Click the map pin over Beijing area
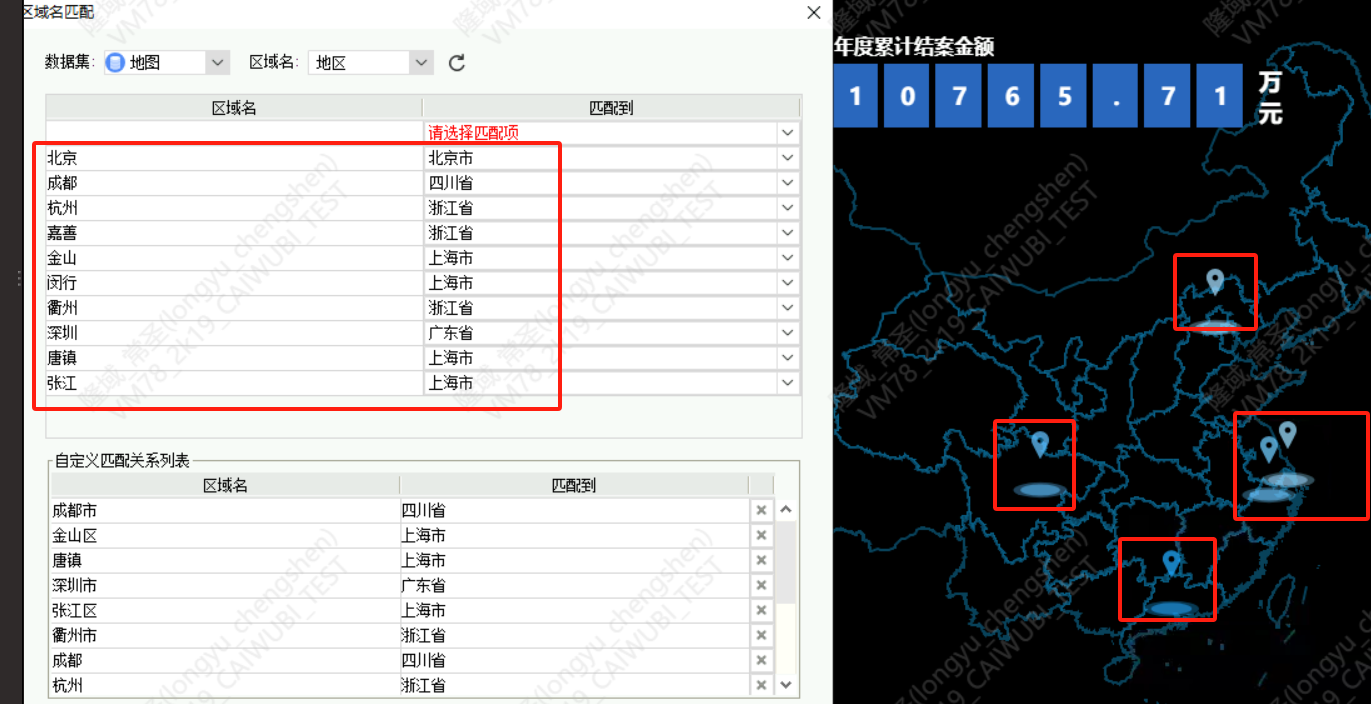The width and height of the screenshot is (1371, 704). (1215, 281)
